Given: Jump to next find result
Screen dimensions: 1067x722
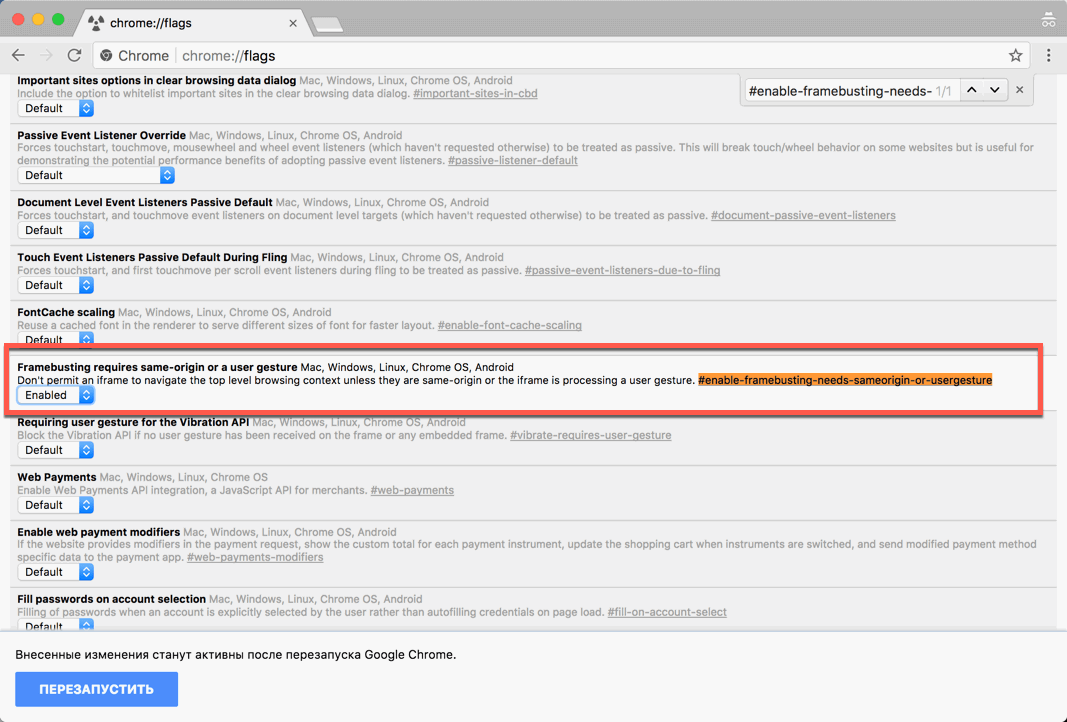Looking at the screenshot, I should (x=995, y=90).
